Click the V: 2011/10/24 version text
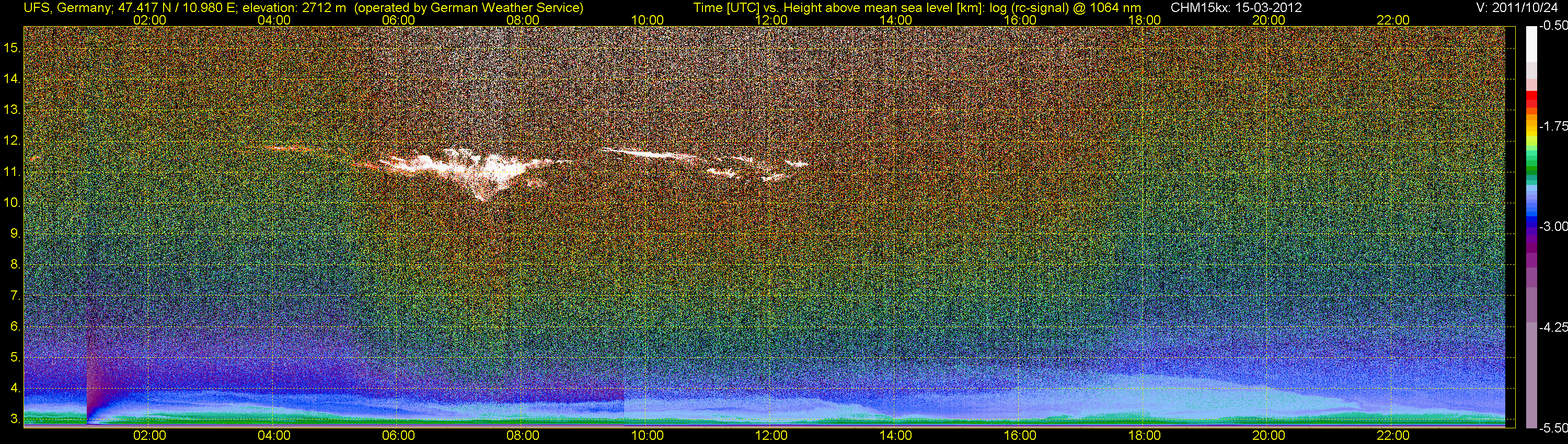This screenshot has width=1568, height=444. (1520, 8)
